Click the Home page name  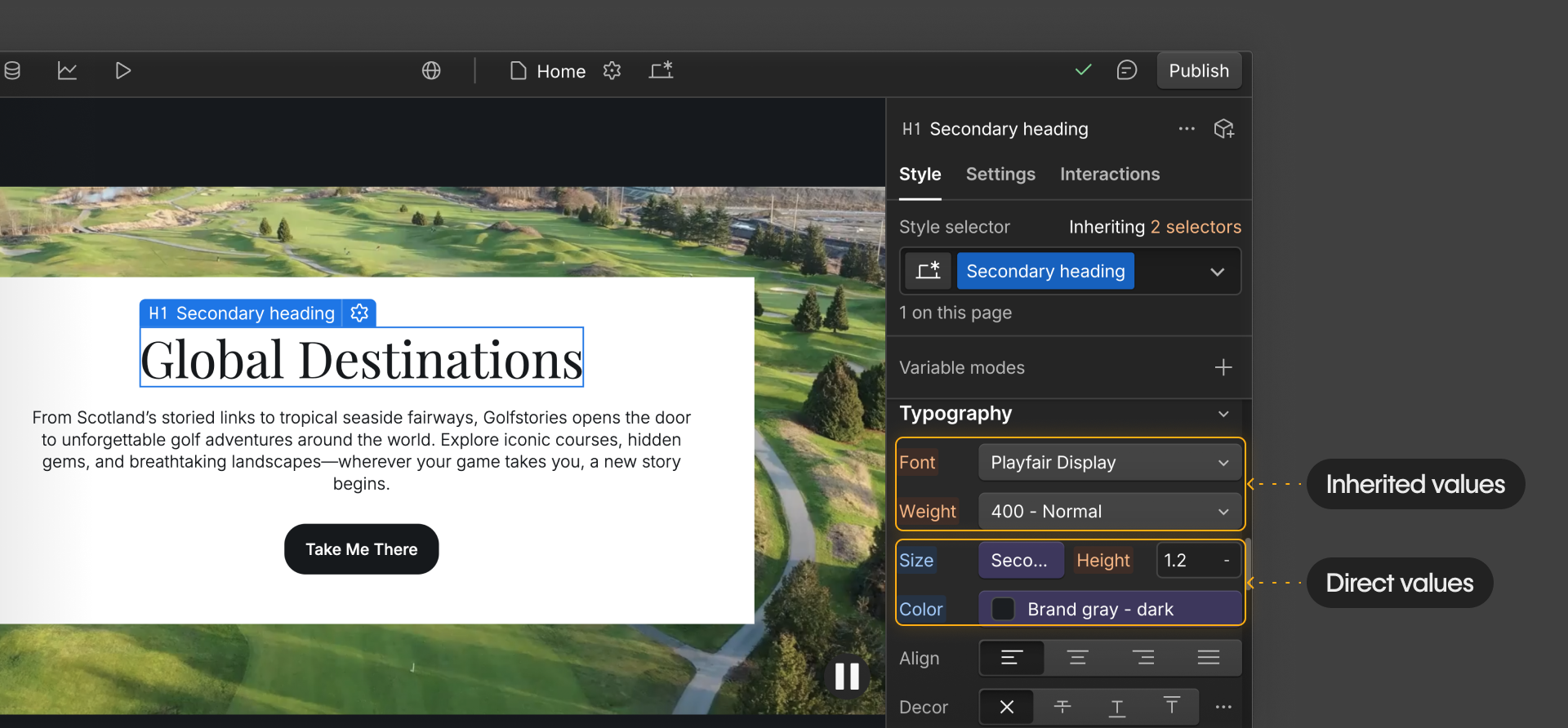pyautogui.click(x=561, y=72)
